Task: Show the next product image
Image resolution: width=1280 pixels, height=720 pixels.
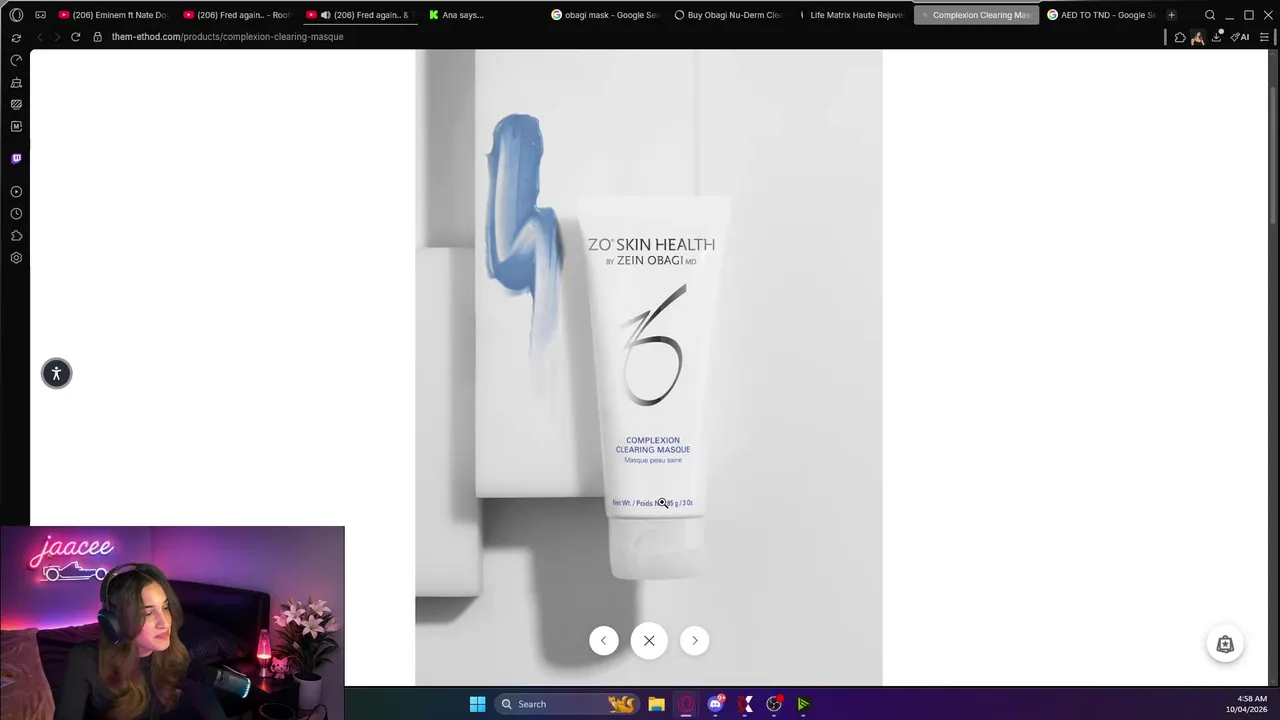Action: (695, 641)
